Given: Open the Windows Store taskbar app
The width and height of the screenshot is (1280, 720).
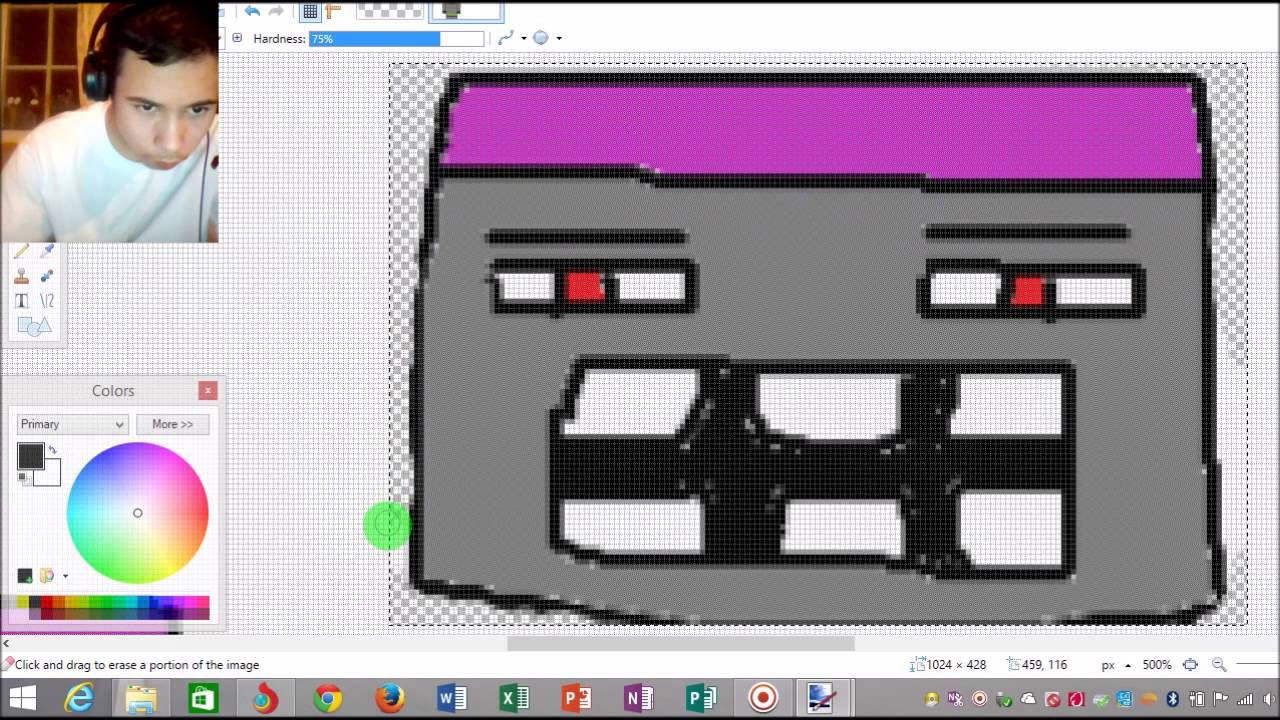Looking at the screenshot, I should pos(203,698).
